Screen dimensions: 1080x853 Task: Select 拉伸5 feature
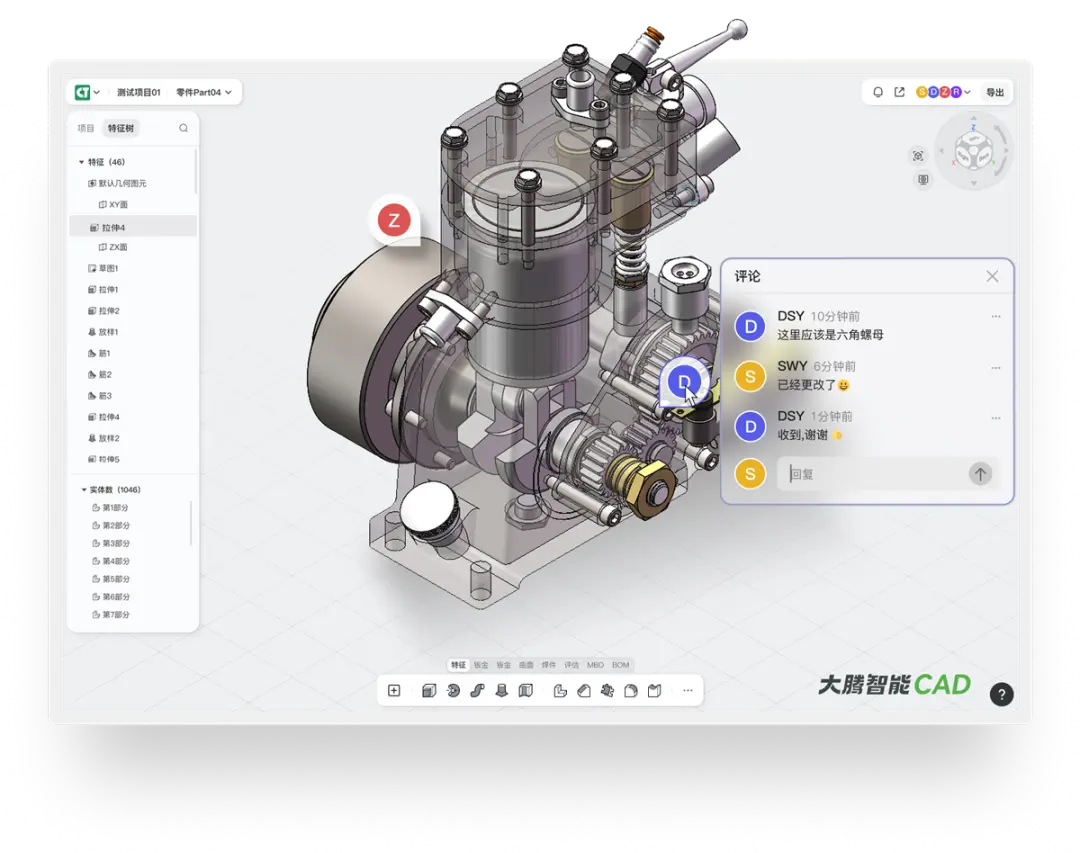tap(103, 459)
